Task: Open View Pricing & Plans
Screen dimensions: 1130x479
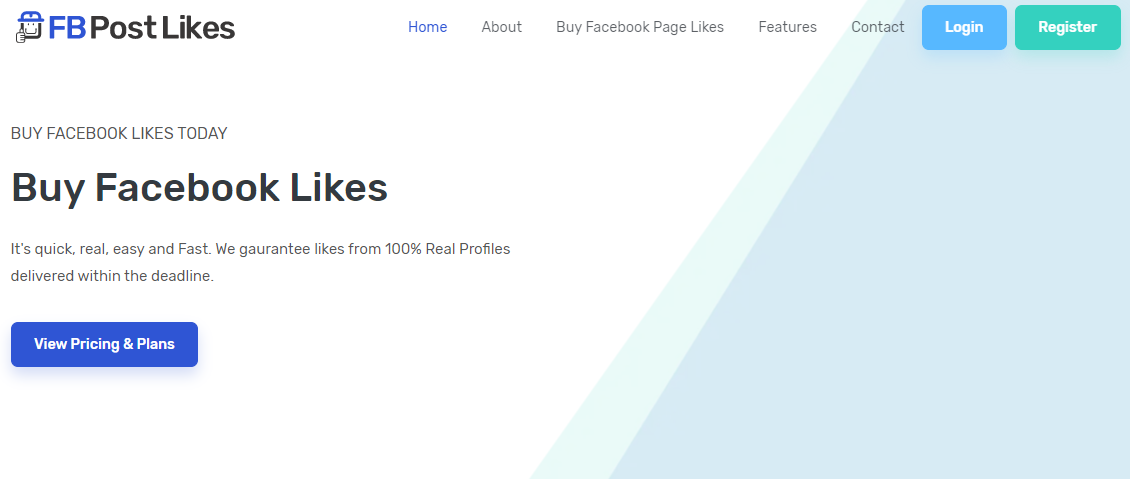Action: (104, 344)
